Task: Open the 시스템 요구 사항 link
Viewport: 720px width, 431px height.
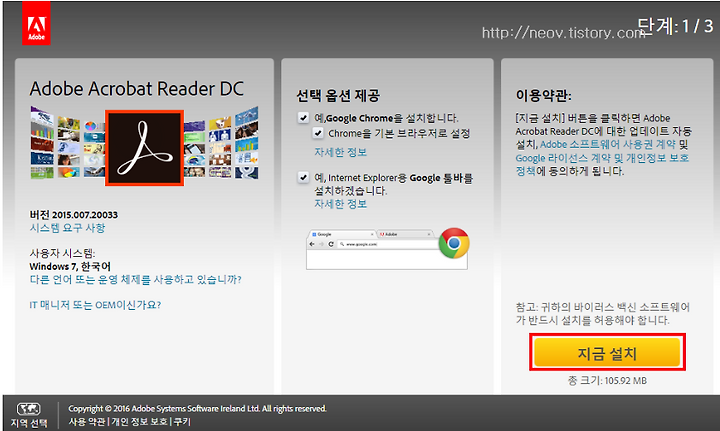Action: click(x=68, y=228)
